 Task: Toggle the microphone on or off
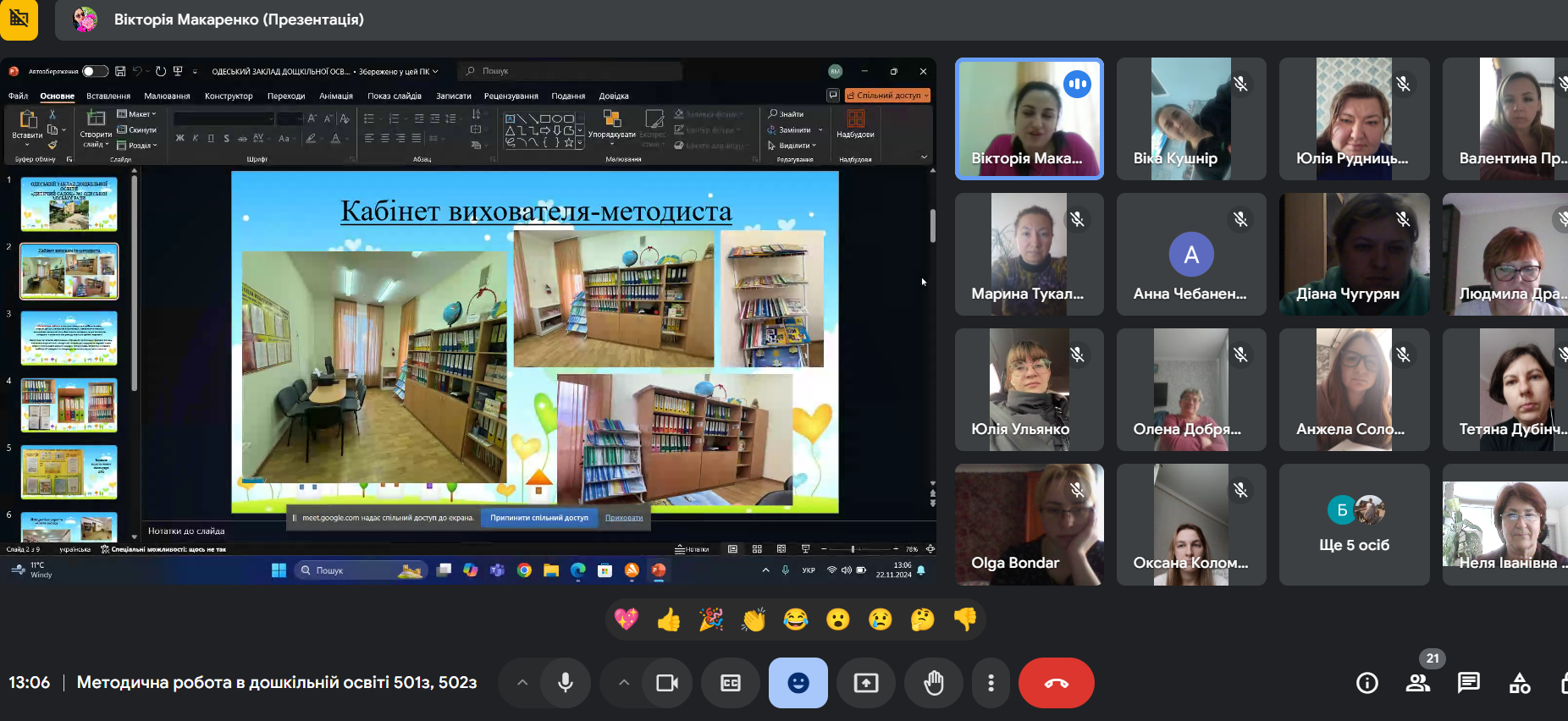(x=566, y=683)
